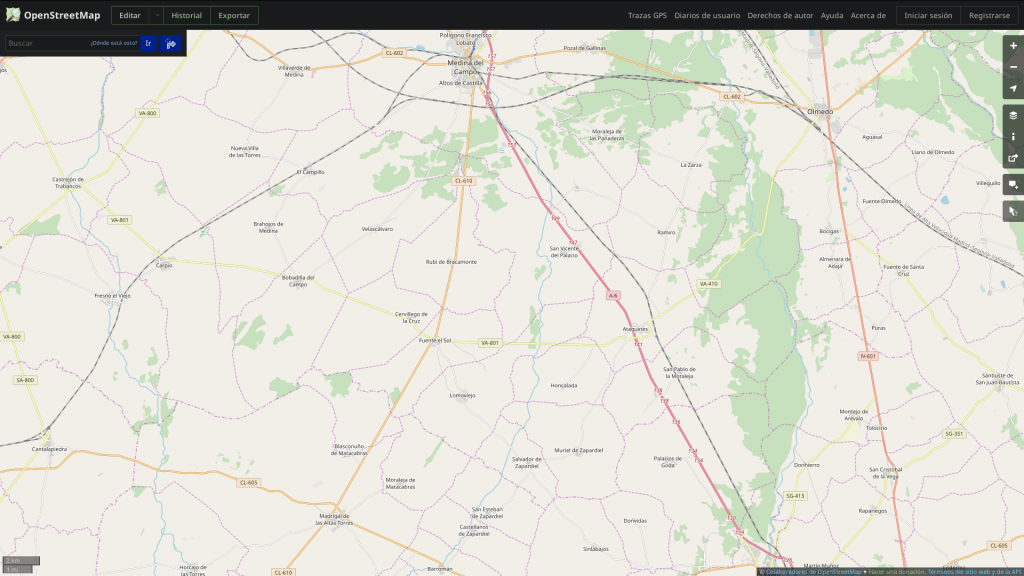Click the directions arrow icon beside search
1024x576 pixels.
pyautogui.click(x=171, y=43)
